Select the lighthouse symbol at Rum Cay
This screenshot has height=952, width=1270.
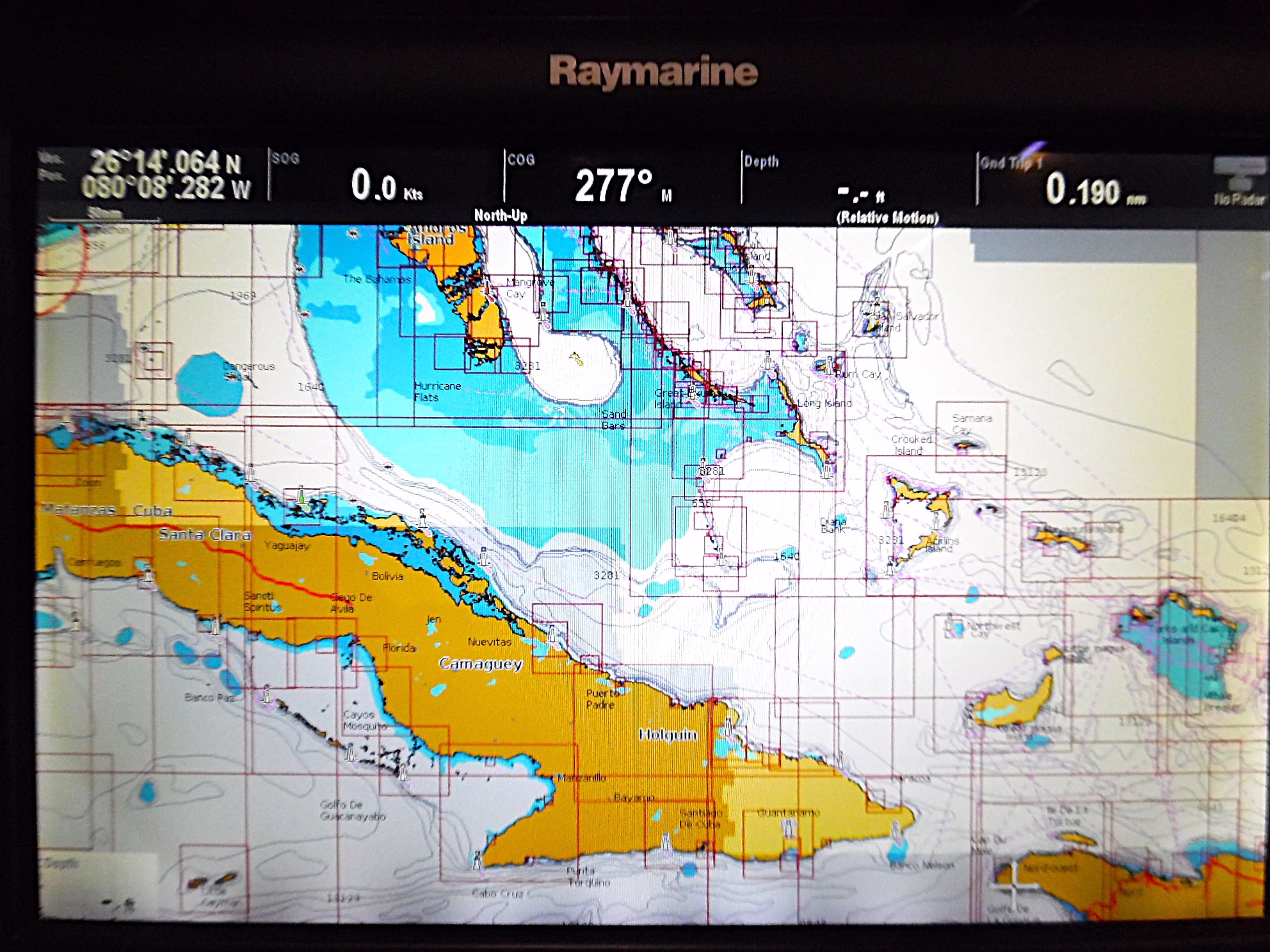(x=830, y=365)
